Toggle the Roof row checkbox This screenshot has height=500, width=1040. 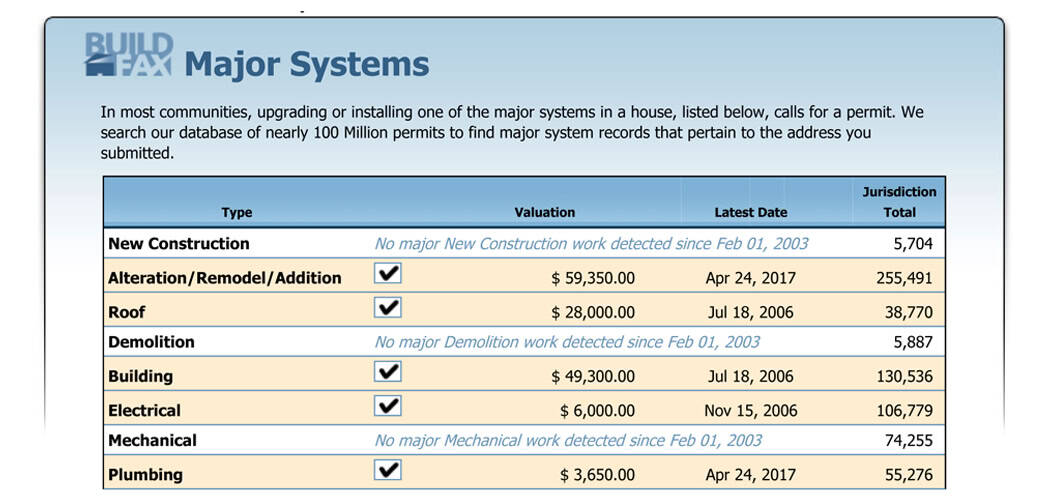pyautogui.click(x=388, y=308)
